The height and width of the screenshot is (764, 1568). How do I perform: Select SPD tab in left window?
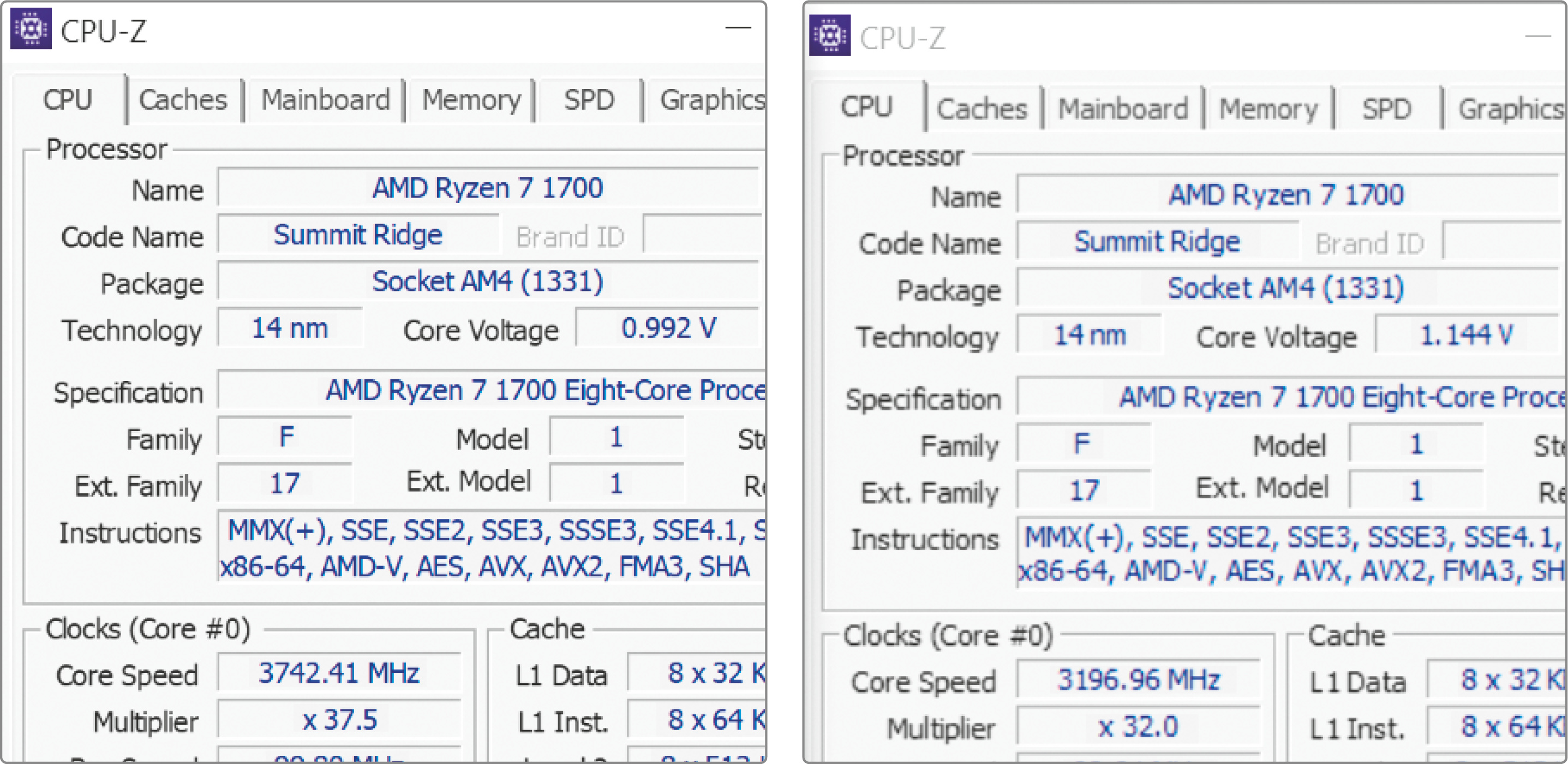589,100
